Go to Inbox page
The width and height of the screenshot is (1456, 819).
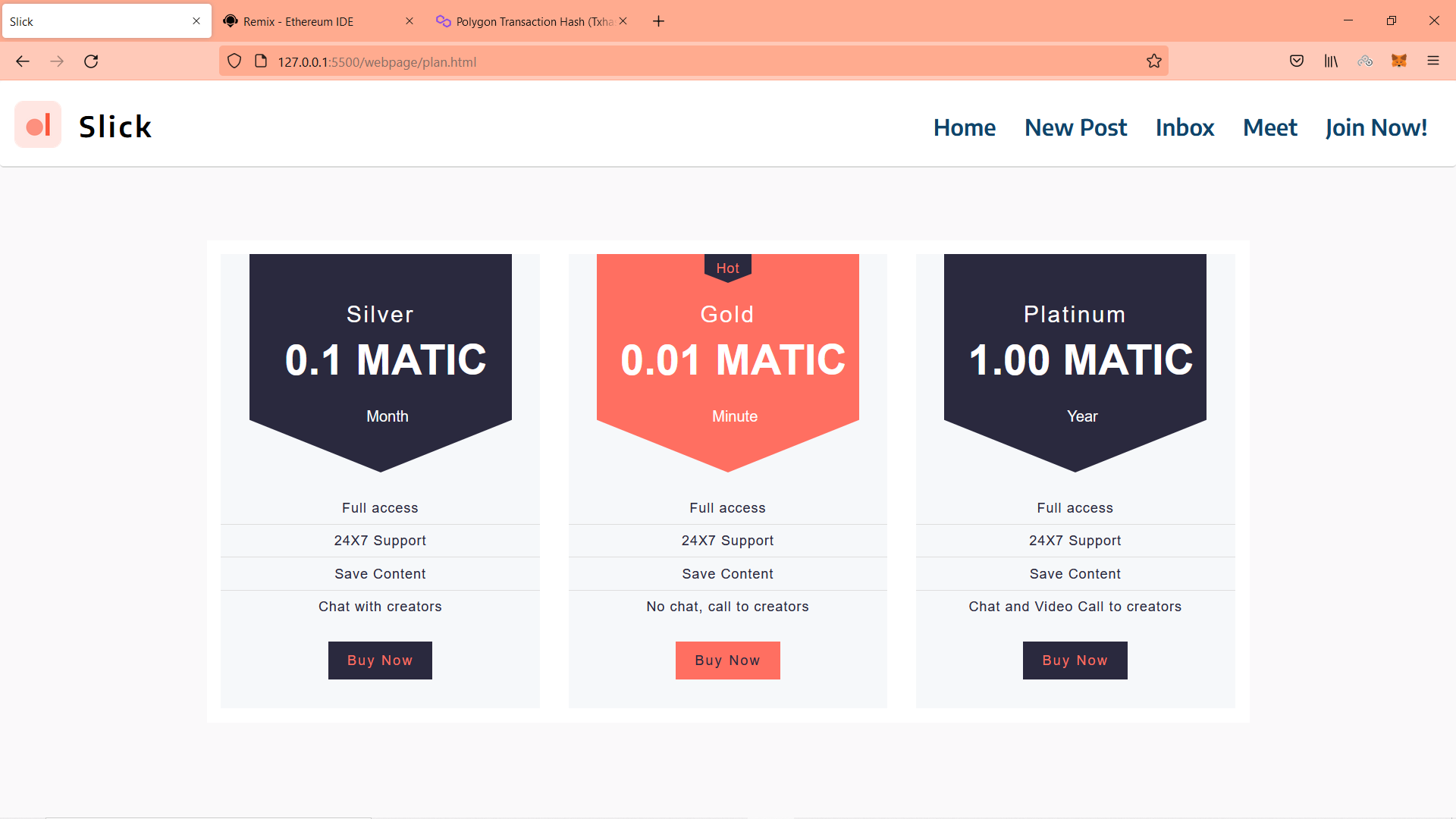tap(1185, 127)
